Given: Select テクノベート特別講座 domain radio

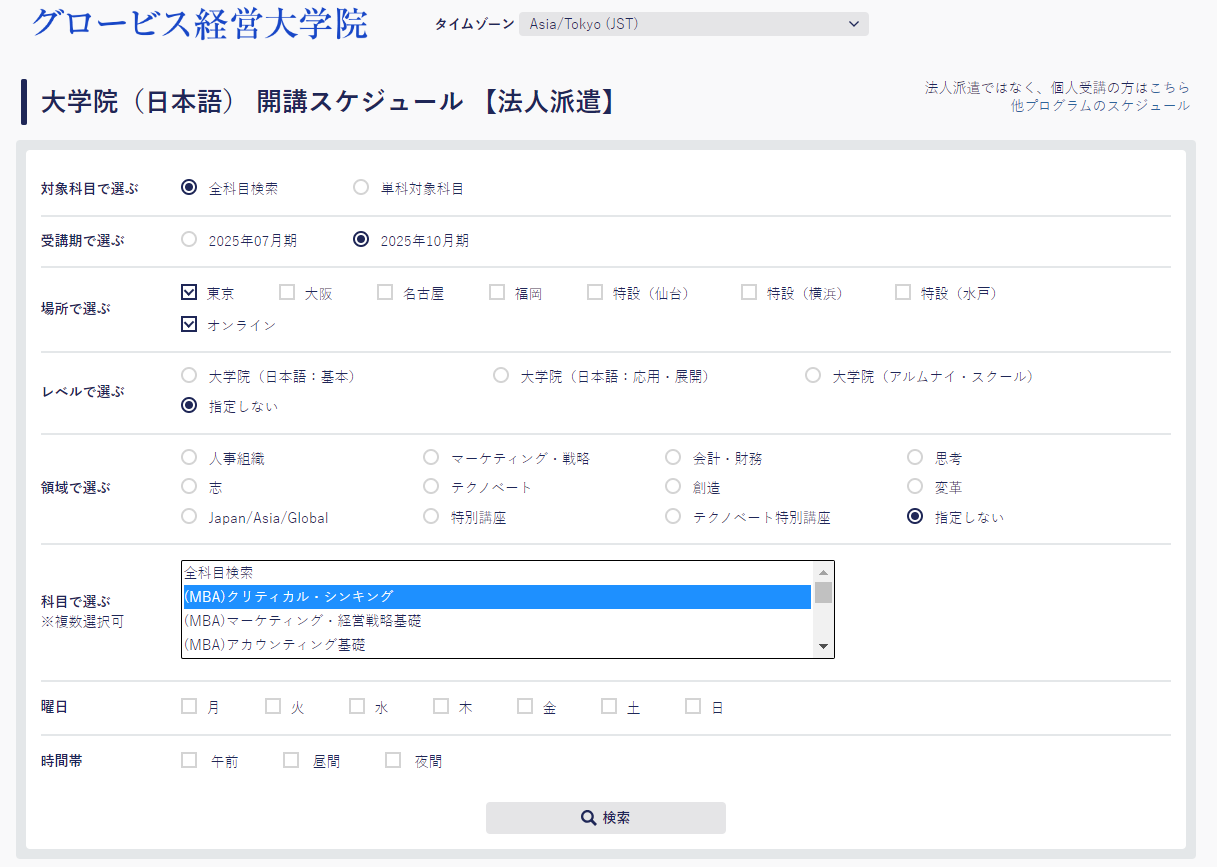Looking at the screenshot, I should pyautogui.click(x=673, y=516).
